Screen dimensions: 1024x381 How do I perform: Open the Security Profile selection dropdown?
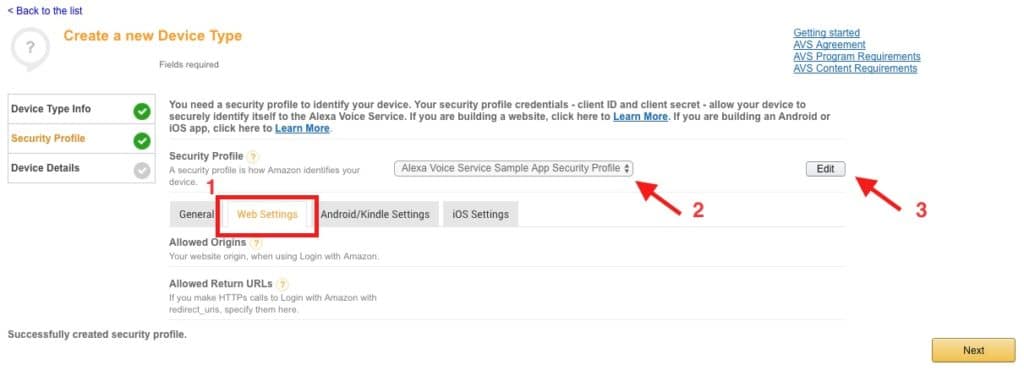coord(513,169)
